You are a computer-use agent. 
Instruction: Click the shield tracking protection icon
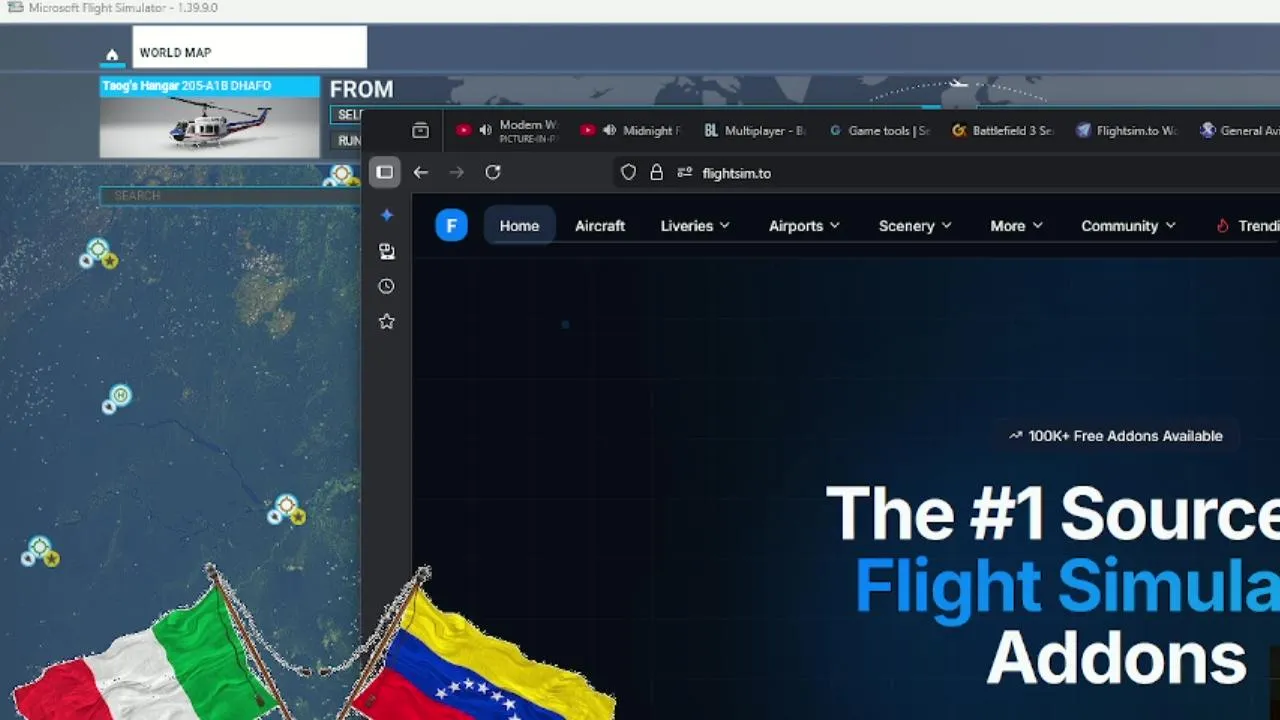628,172
